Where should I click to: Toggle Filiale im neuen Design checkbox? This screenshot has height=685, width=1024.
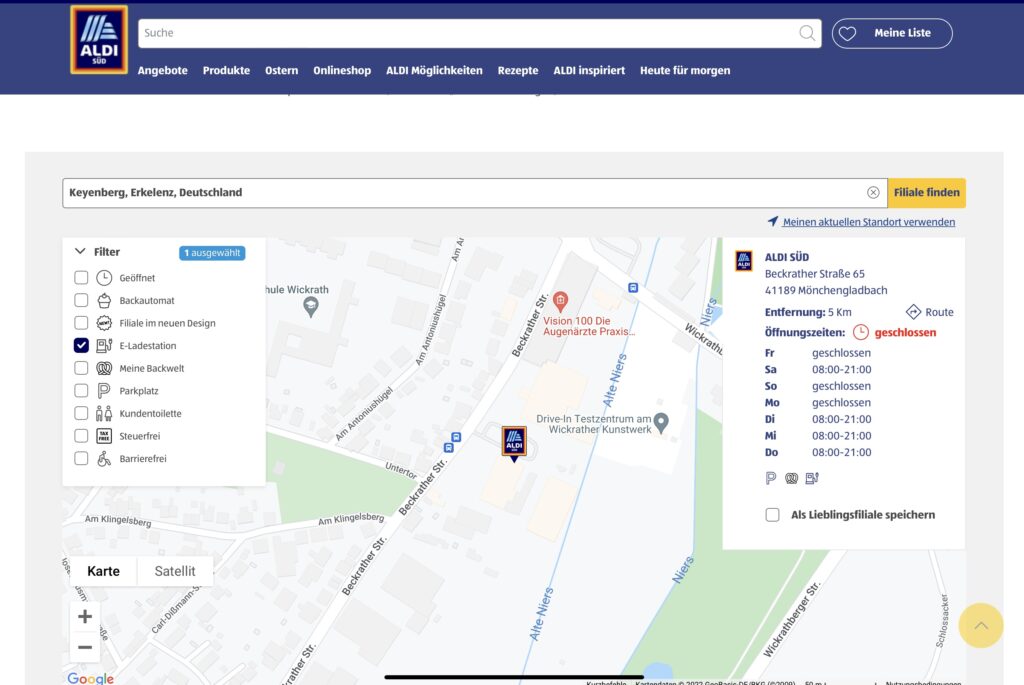point(81,323)
